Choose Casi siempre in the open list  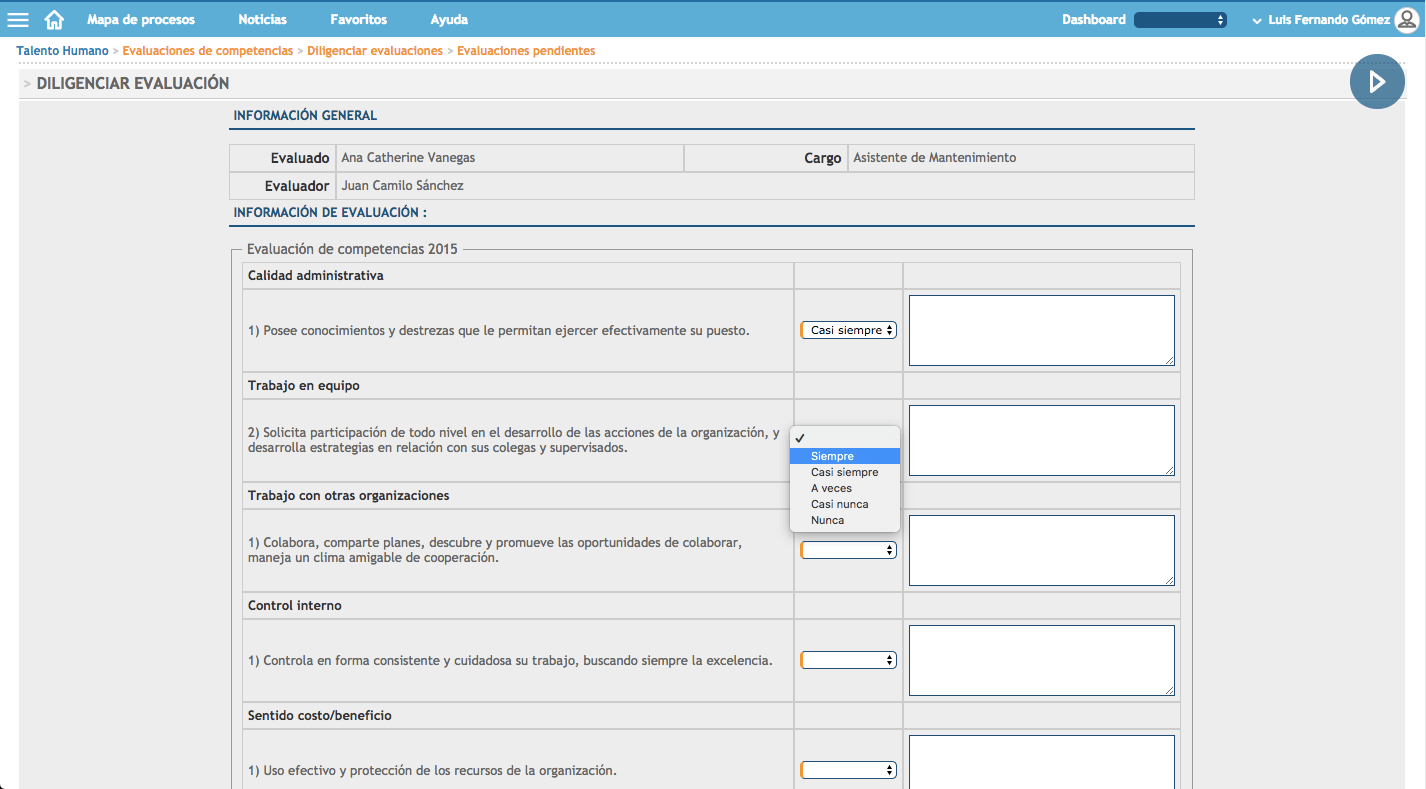click(x=845, y=472)
